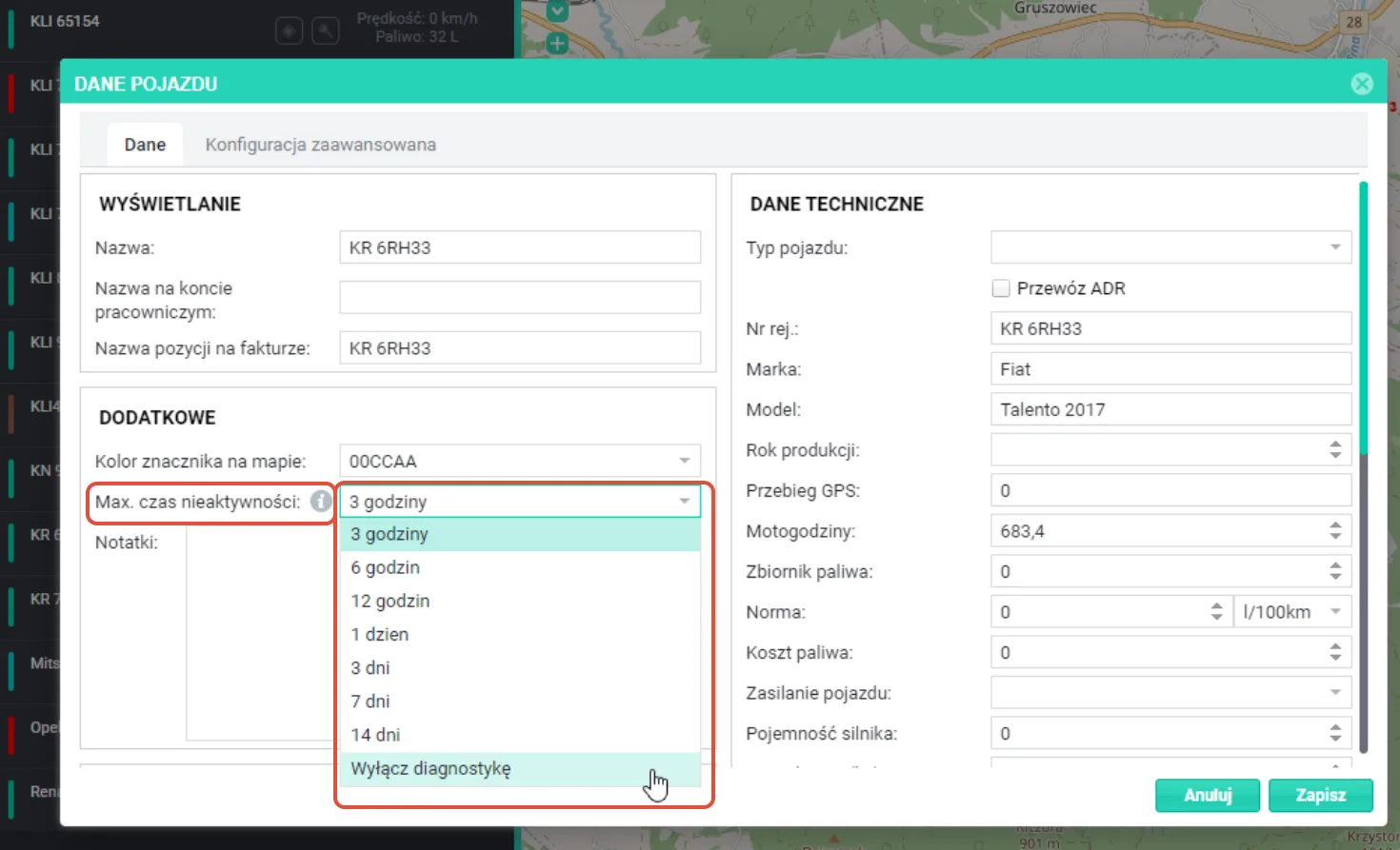Focus the Nazwa na koncie pracowniczym field
Viewport: 1400px width, 850px height.
click(520, 297)
